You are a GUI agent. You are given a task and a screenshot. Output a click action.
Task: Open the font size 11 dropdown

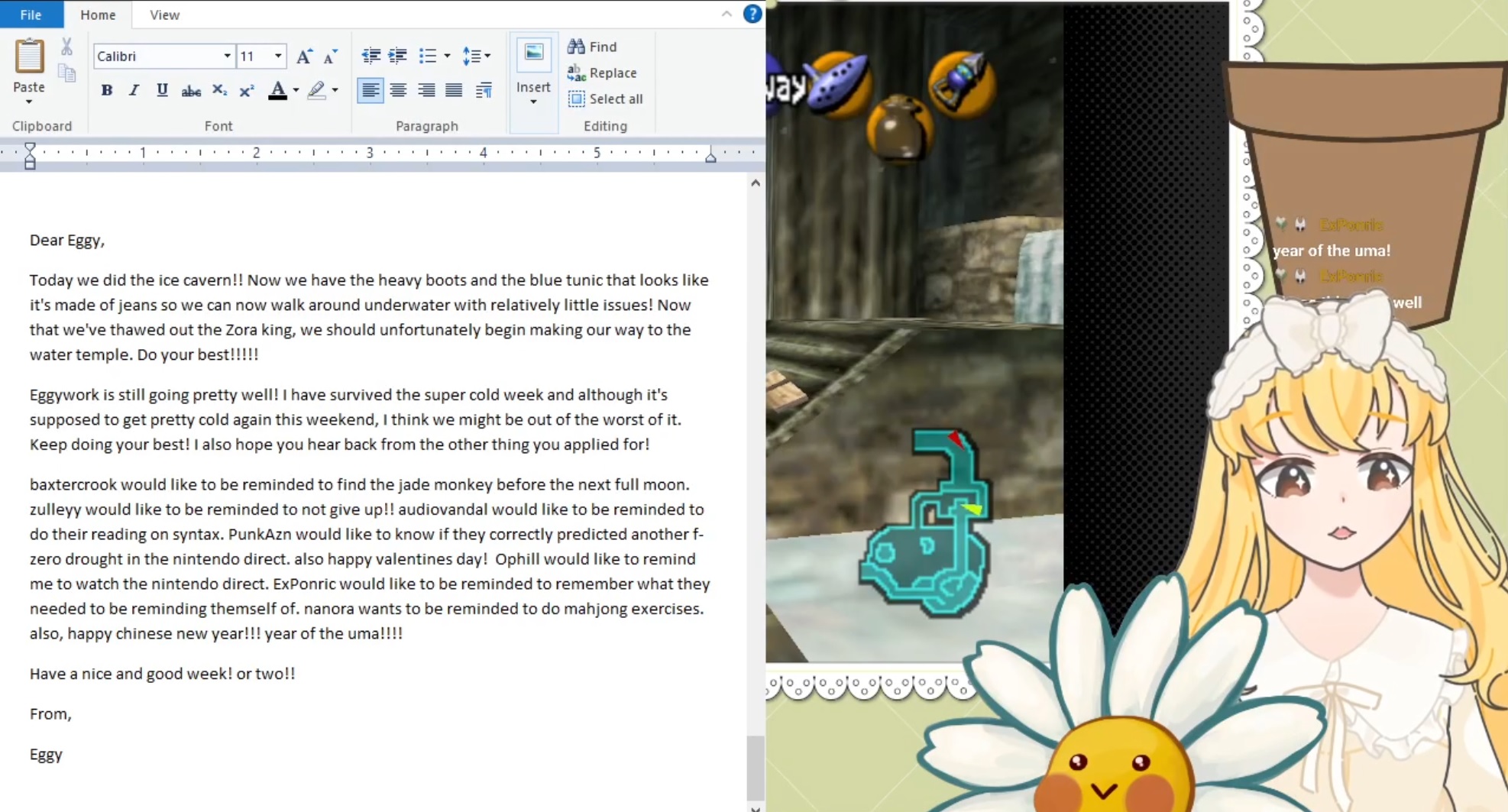(278, 56)
